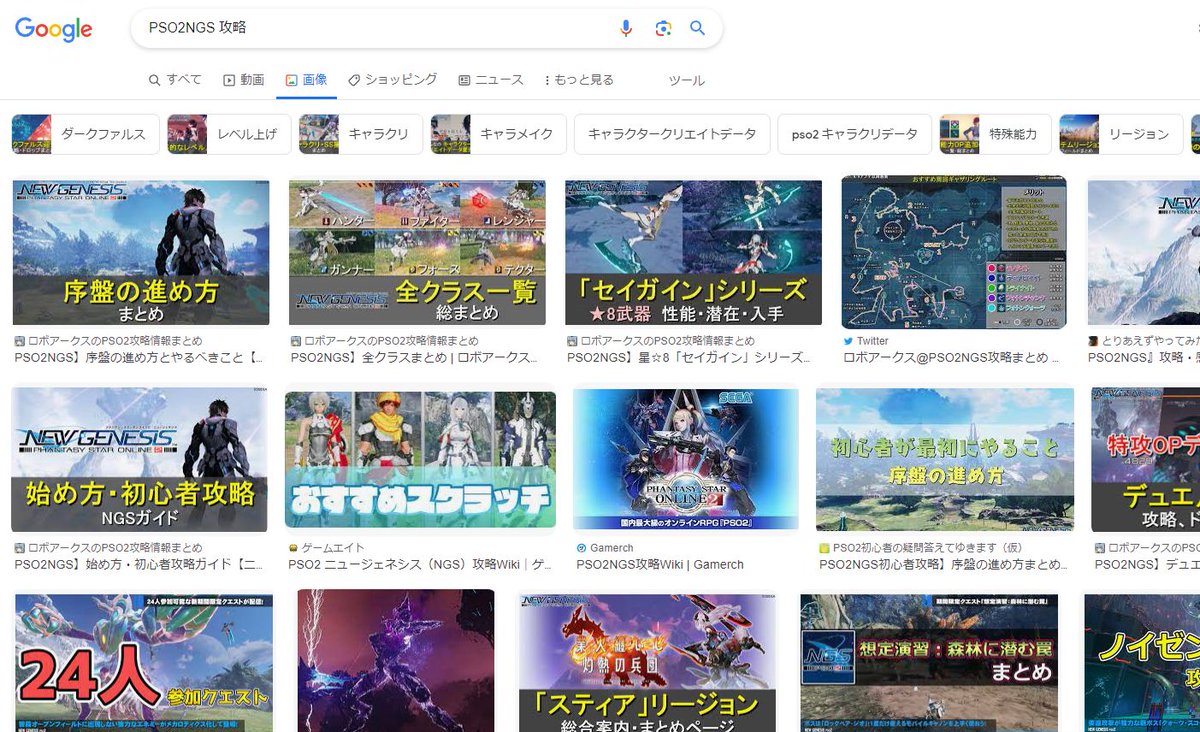Open the 序盤の進め方 まとめ thumbnail
This screenshot has width=1200, height=732.
(x=141, y=252)
